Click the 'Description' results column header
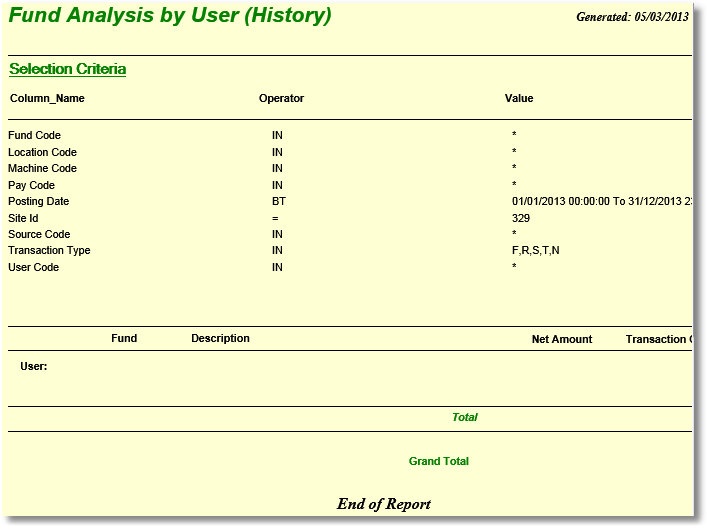The width and height of the screenshot is (707, 529). [x=220, y=338]
